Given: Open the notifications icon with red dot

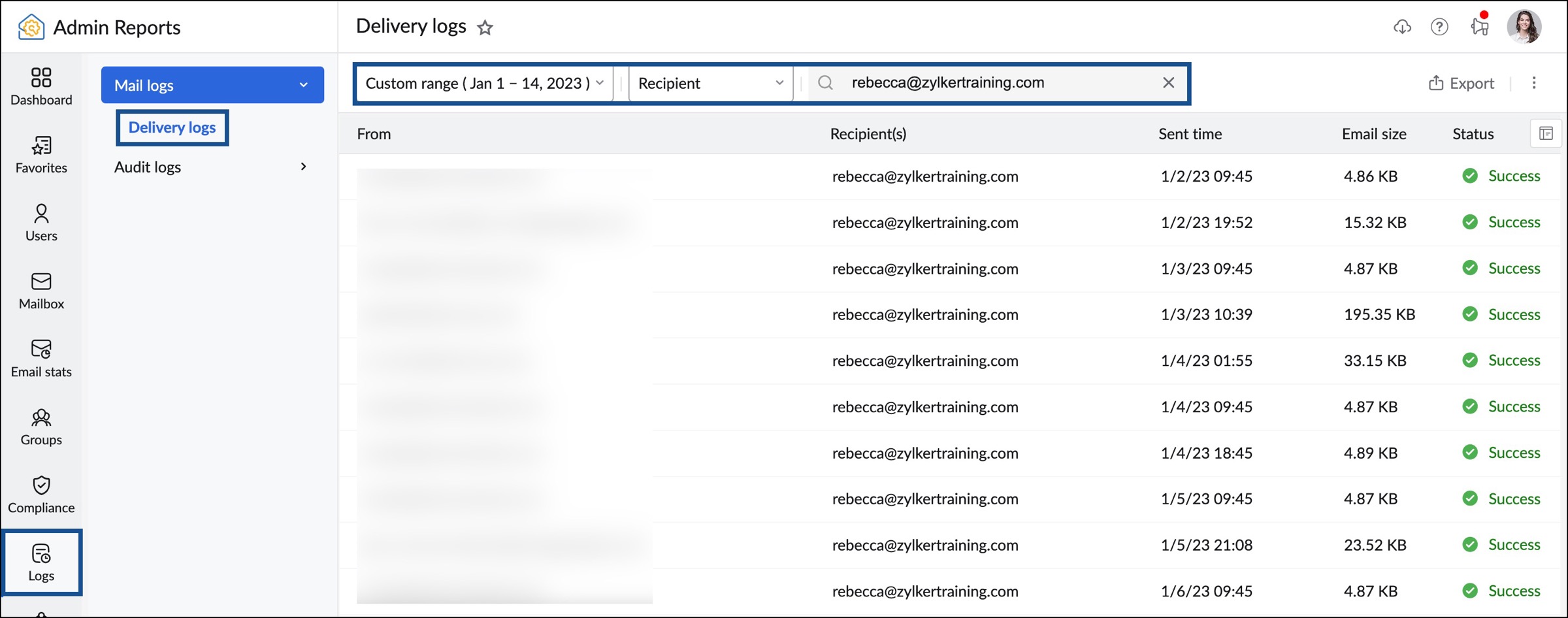Looking at the screenshot, I should click(1479, 26).
